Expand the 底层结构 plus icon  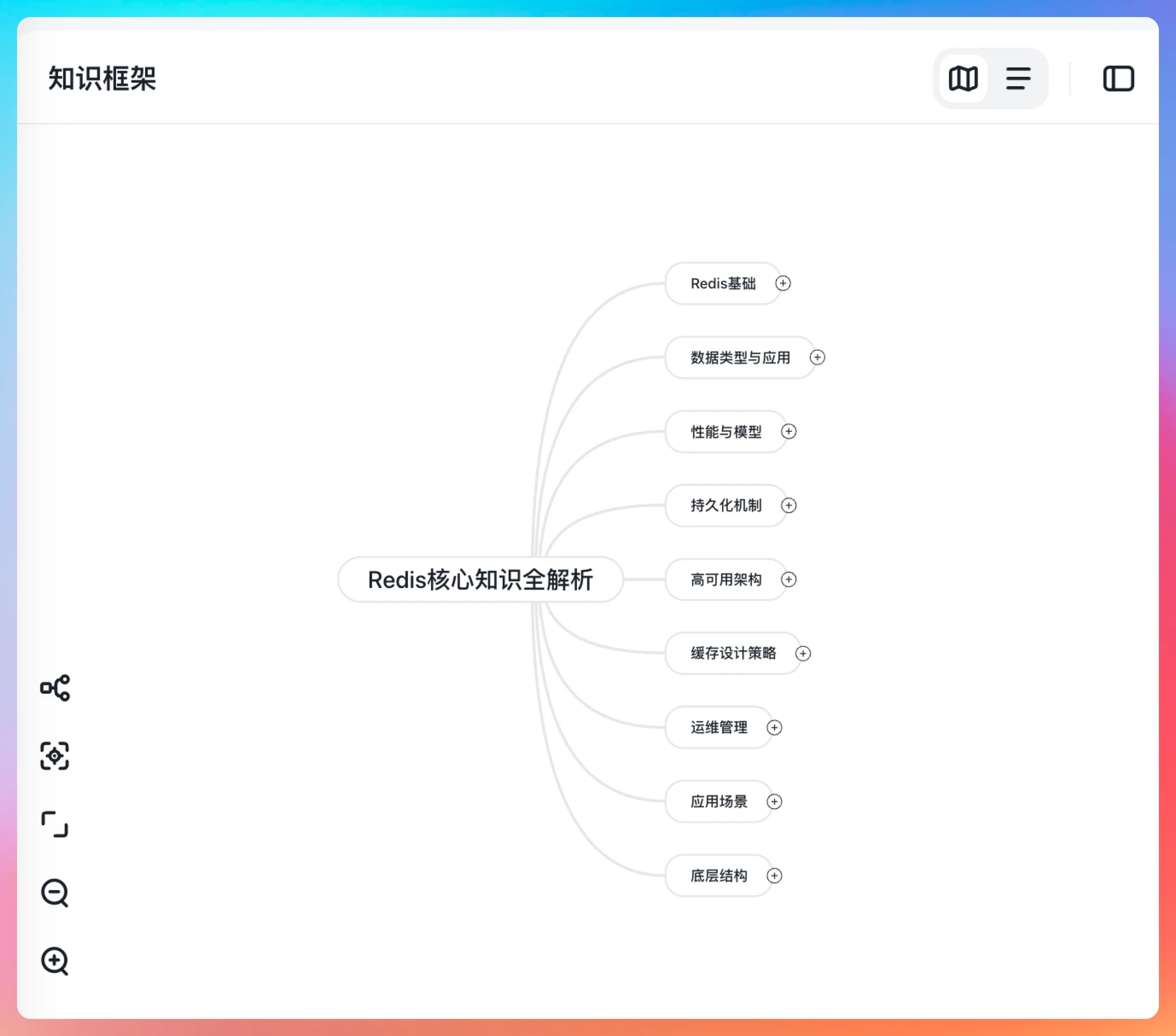(774, 875)
